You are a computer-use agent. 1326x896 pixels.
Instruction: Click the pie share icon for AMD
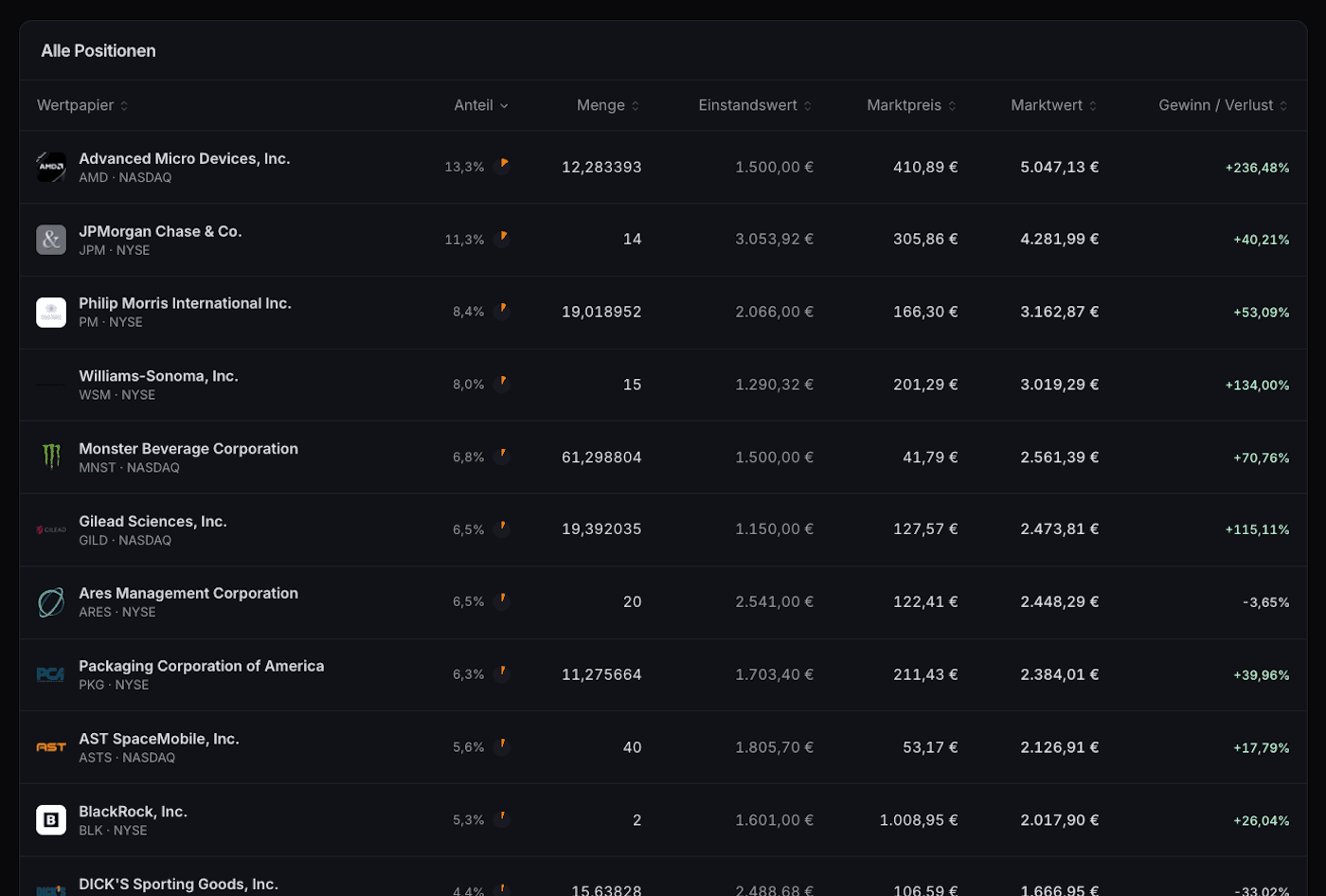coord(502,166)
